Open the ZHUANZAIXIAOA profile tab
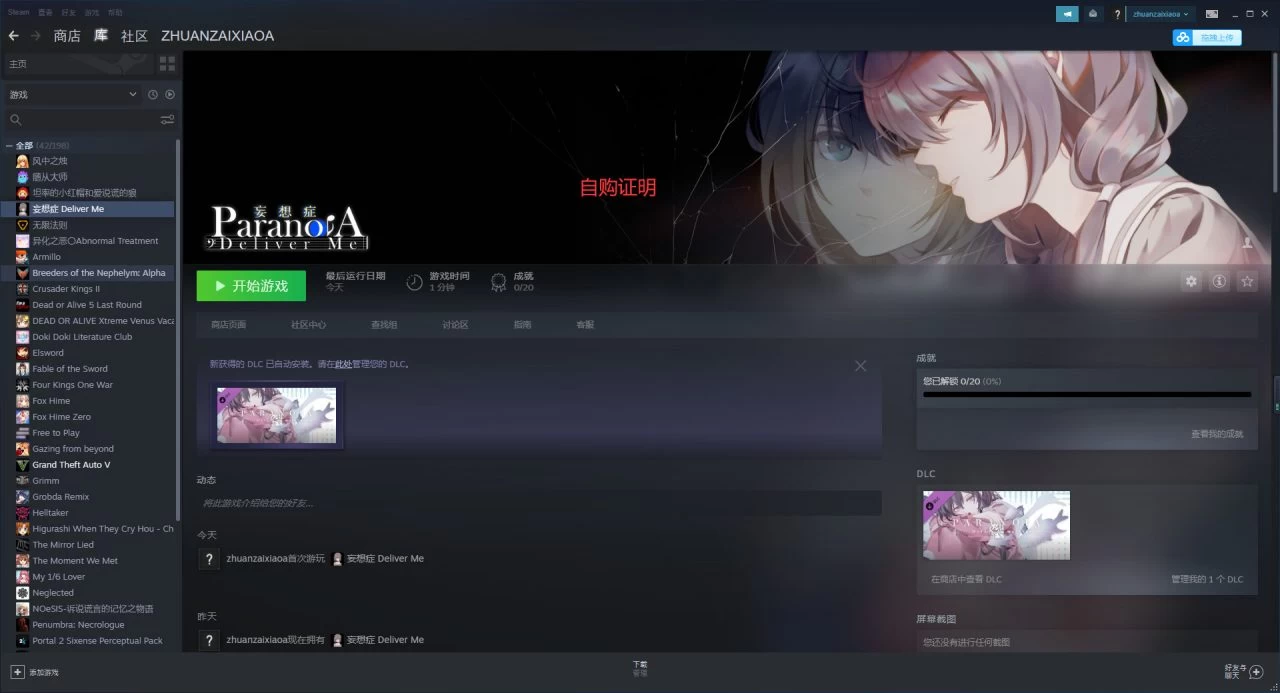 pyautogui.click(x=217, y=36)
